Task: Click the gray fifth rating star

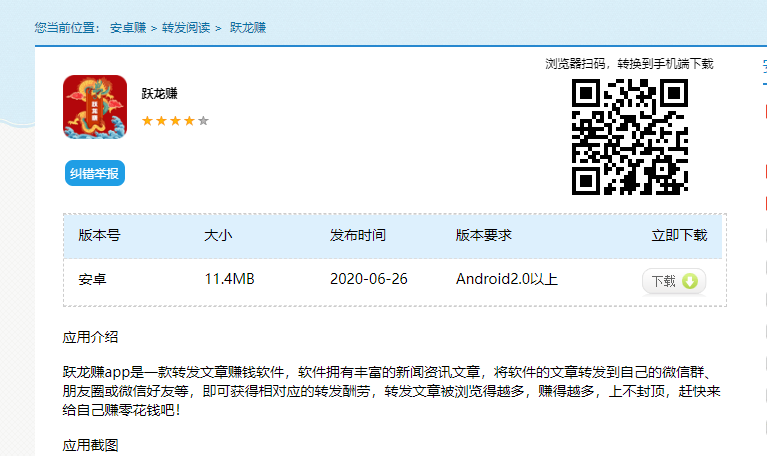Action: pyautogui.click(x=203, y=121)
